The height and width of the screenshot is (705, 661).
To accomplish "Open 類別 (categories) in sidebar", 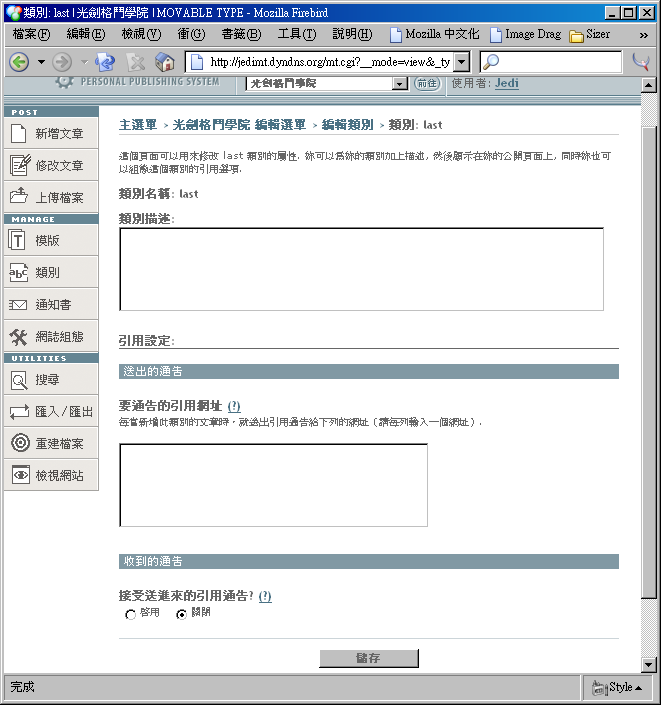I will click(x=51, y=272).
